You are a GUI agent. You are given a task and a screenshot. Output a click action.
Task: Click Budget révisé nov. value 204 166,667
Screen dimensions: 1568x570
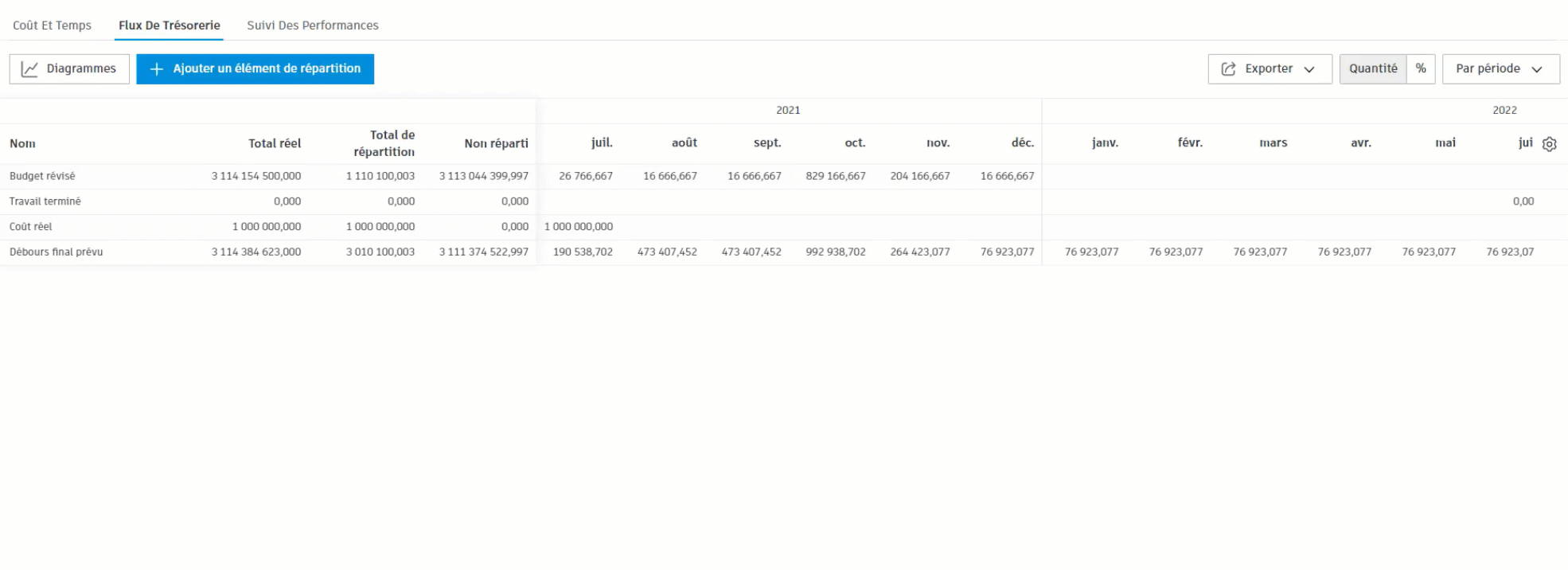click(x=920, y=176)
